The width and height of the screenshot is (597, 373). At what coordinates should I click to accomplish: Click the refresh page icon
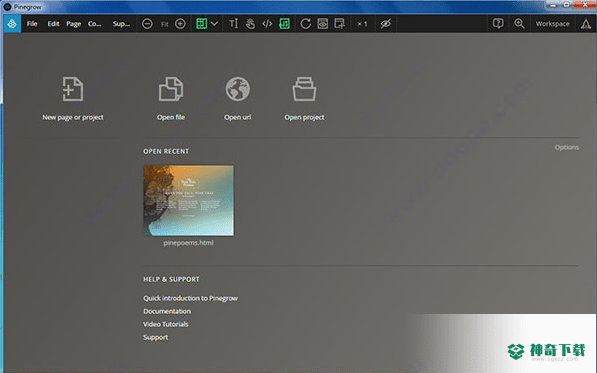pyautogui.click(x=305, y=24)
